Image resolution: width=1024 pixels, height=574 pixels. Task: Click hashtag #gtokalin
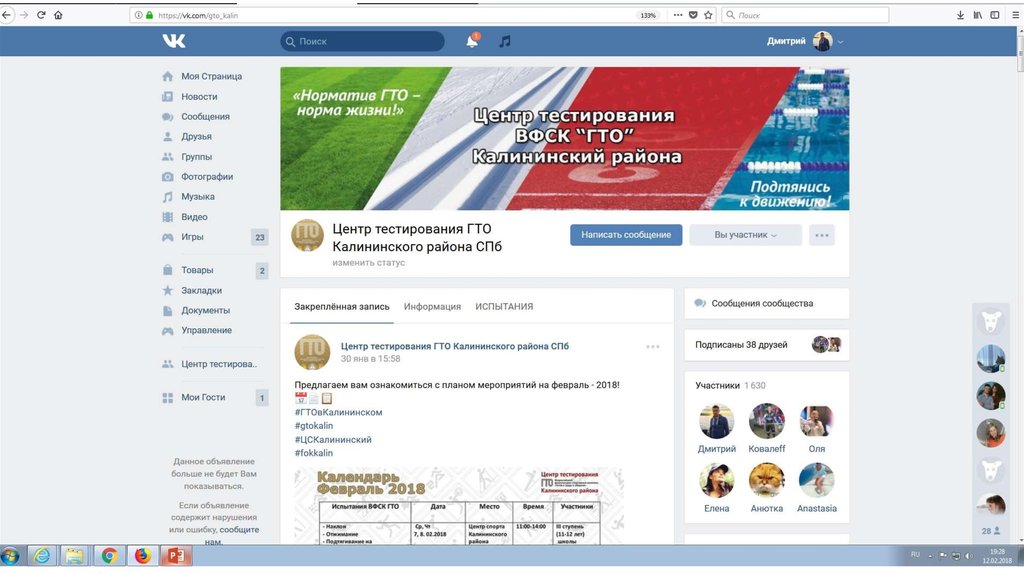click(313, 426)
